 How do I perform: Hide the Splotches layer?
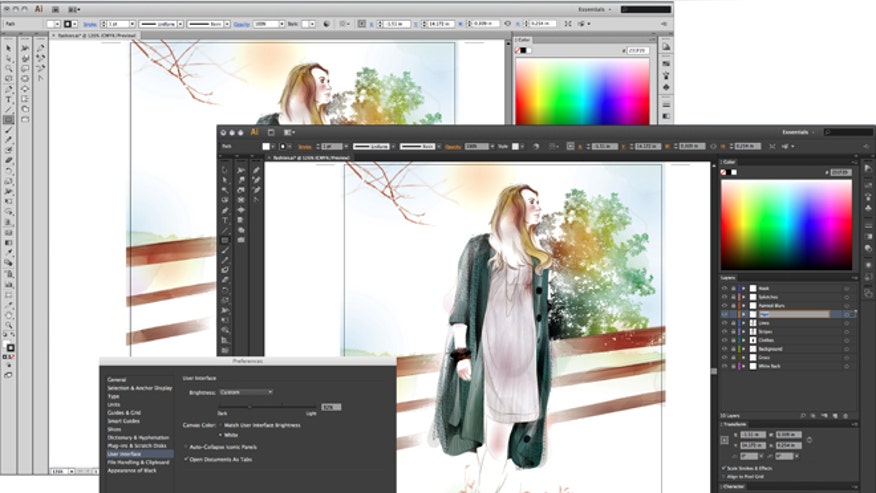click(725, 297)
